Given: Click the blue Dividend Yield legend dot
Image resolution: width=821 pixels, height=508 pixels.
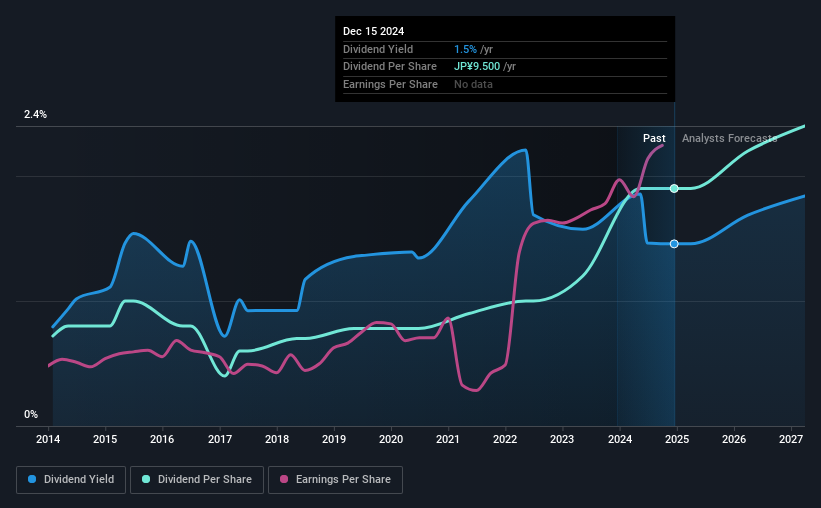Looking at the screenshot, I should pos(32,479).
